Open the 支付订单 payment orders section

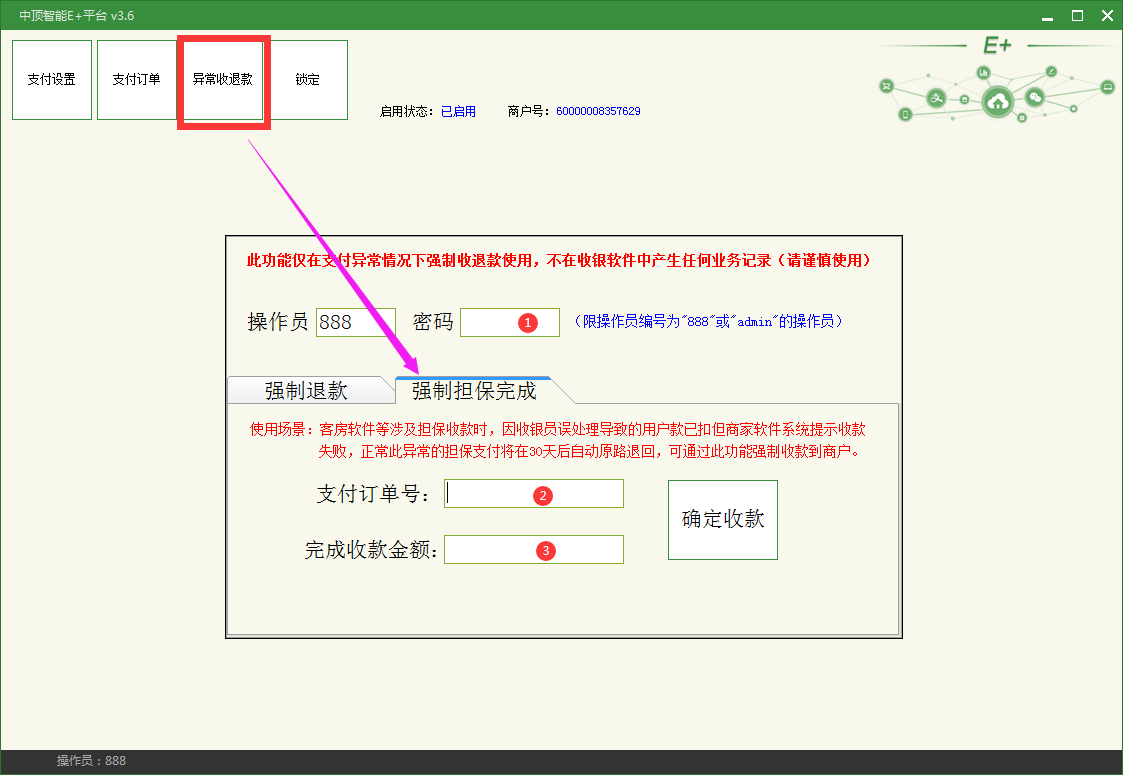(137, 80)
